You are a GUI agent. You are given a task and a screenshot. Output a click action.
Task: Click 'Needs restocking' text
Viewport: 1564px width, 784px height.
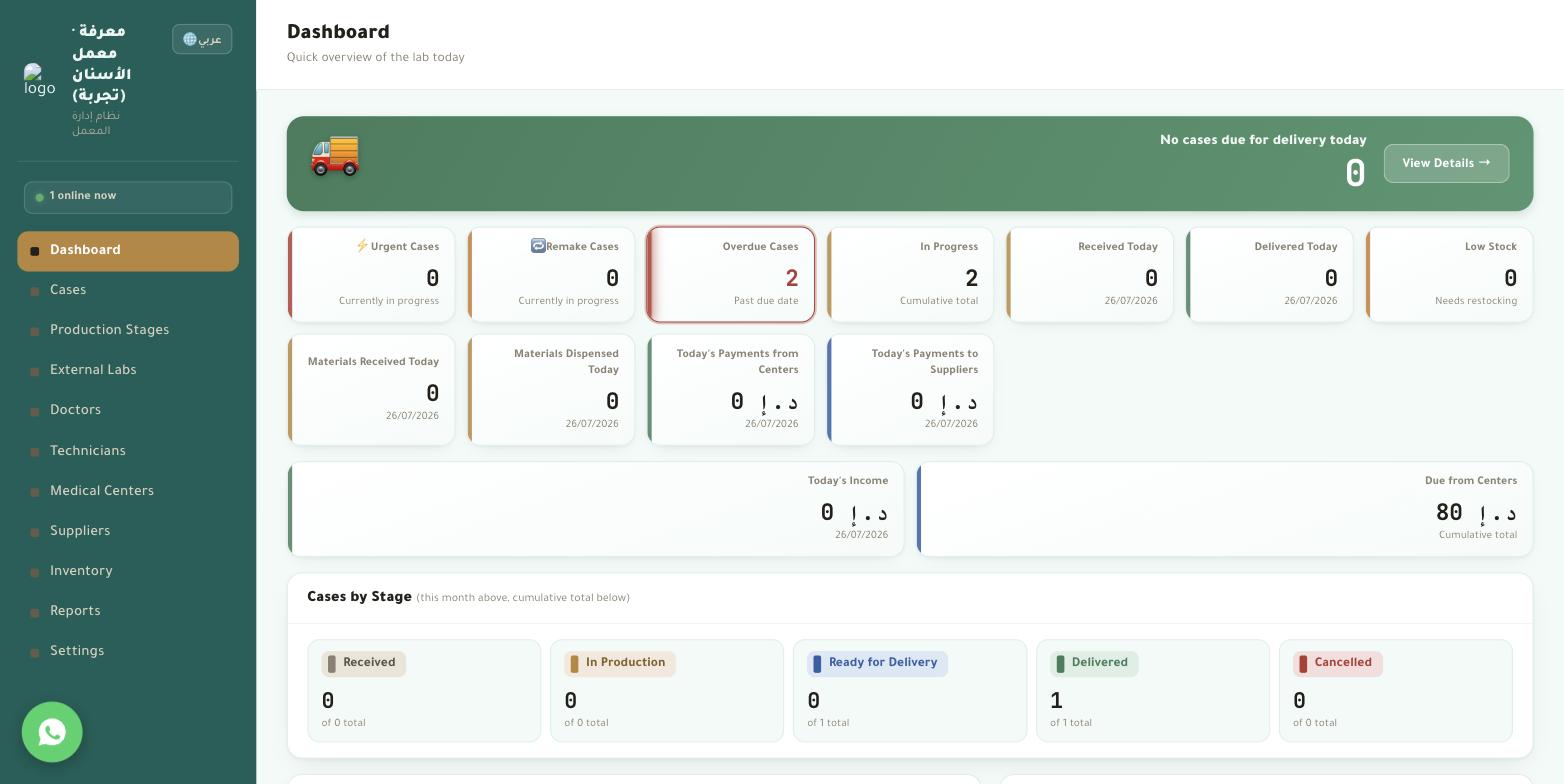click(1476, 301)
